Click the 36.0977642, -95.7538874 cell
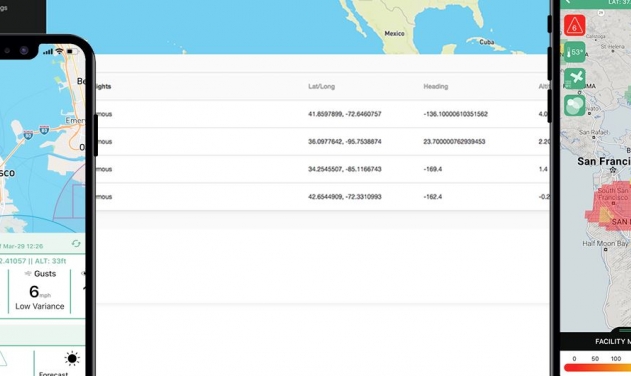This screenshot has width=631, height=376. (x=344, y=142)
